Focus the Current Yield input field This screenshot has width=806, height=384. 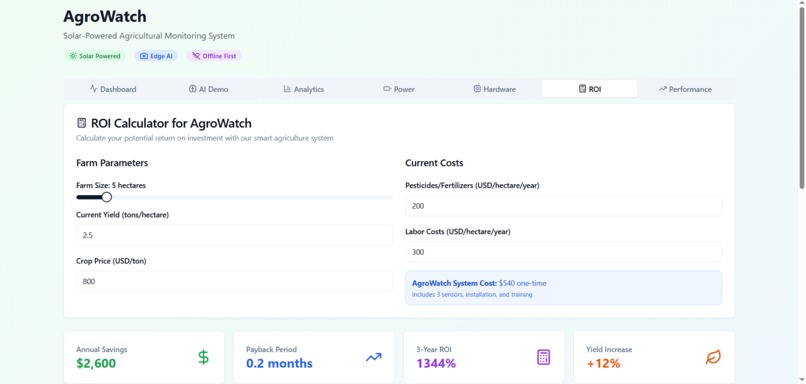tap(234, 235)
